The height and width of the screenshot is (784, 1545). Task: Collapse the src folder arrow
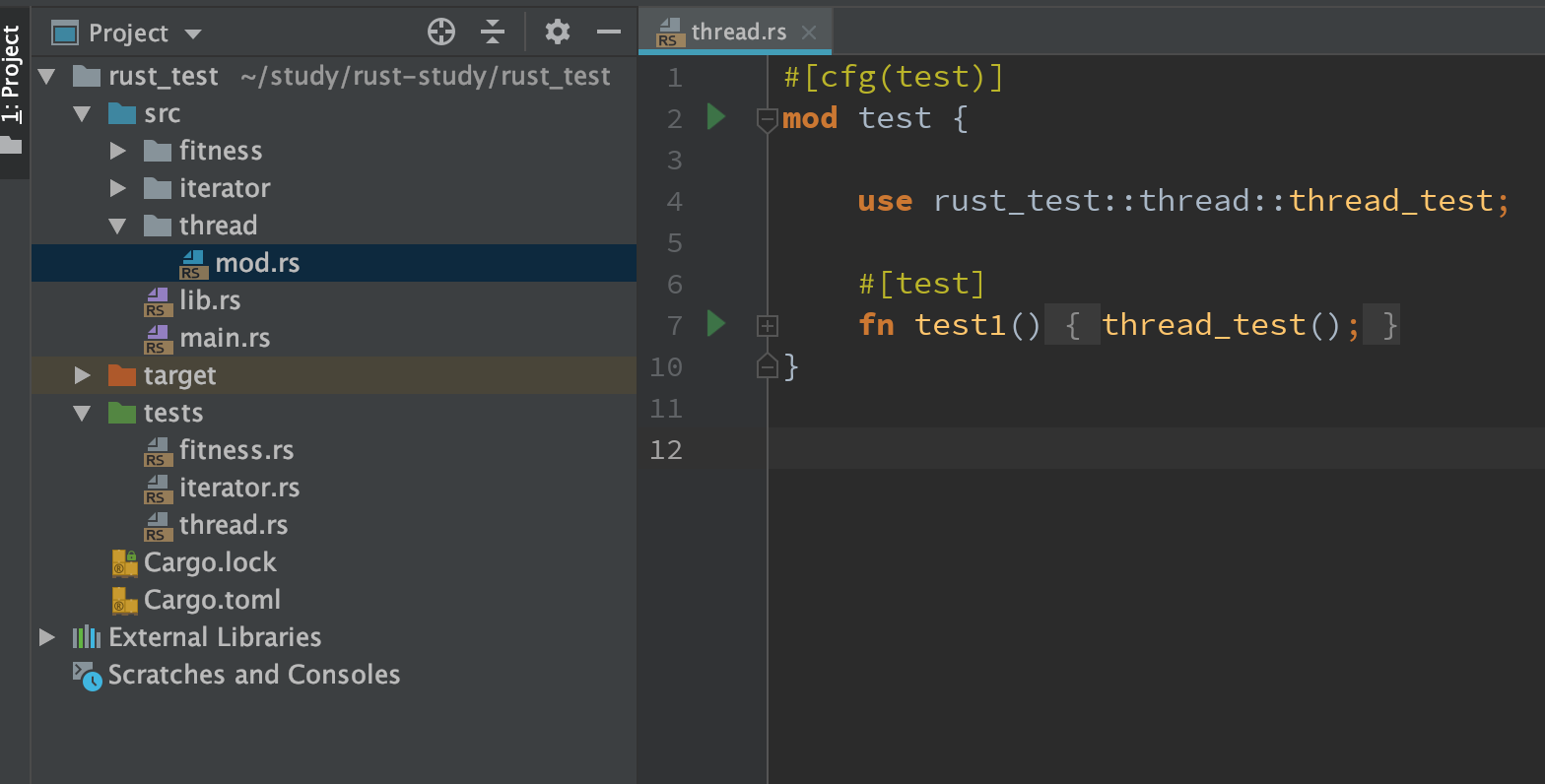tap(82, 113)
